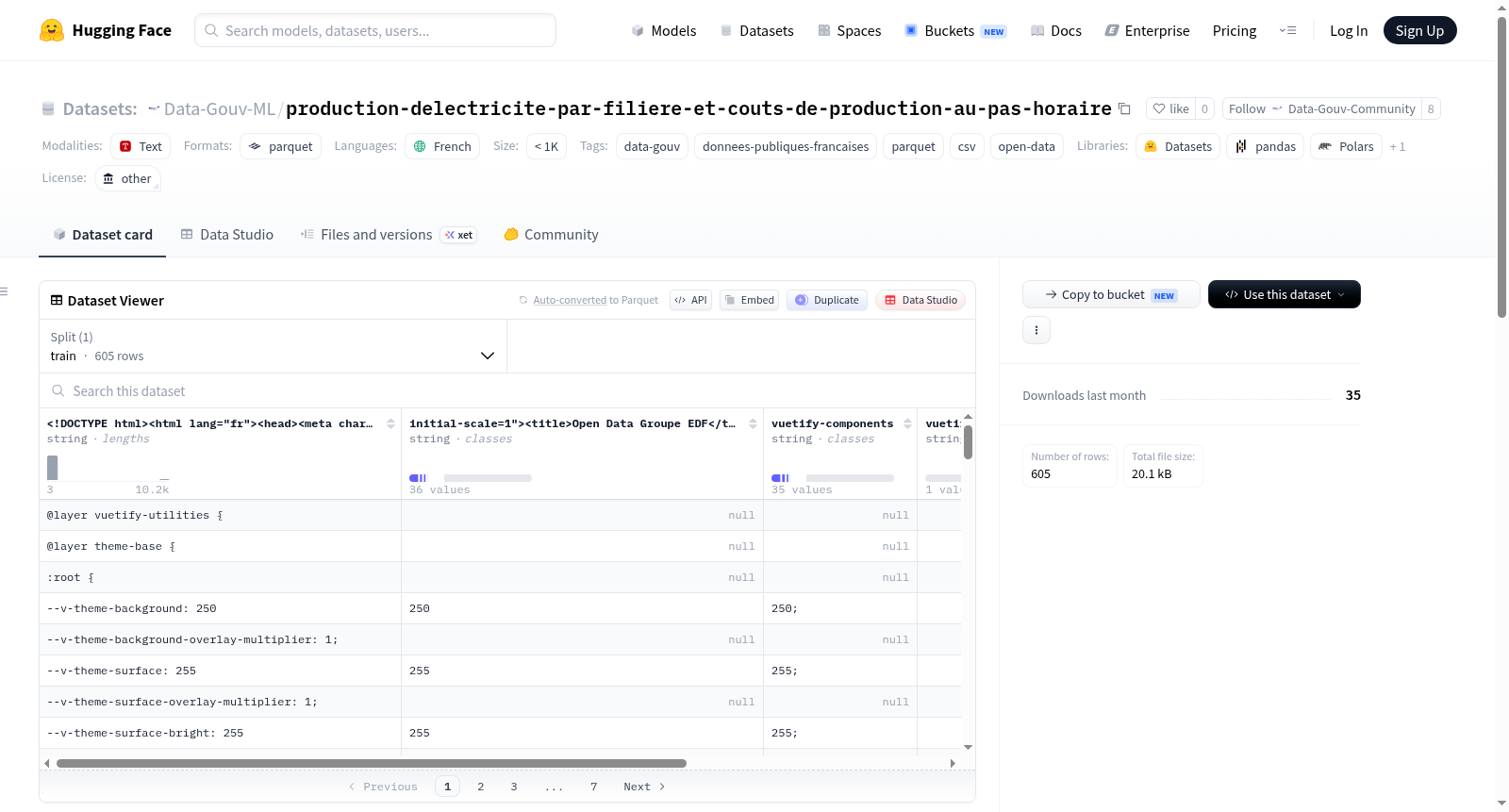Switch to the Data Studio tab

(x=226, y=235)
